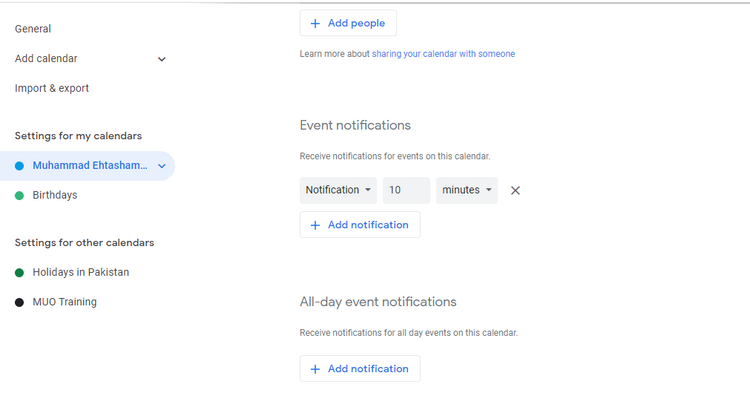The width and height of the screenshot is (750, 418).
Task: Open the Notification type dropdown
Action: pos(338,190)
